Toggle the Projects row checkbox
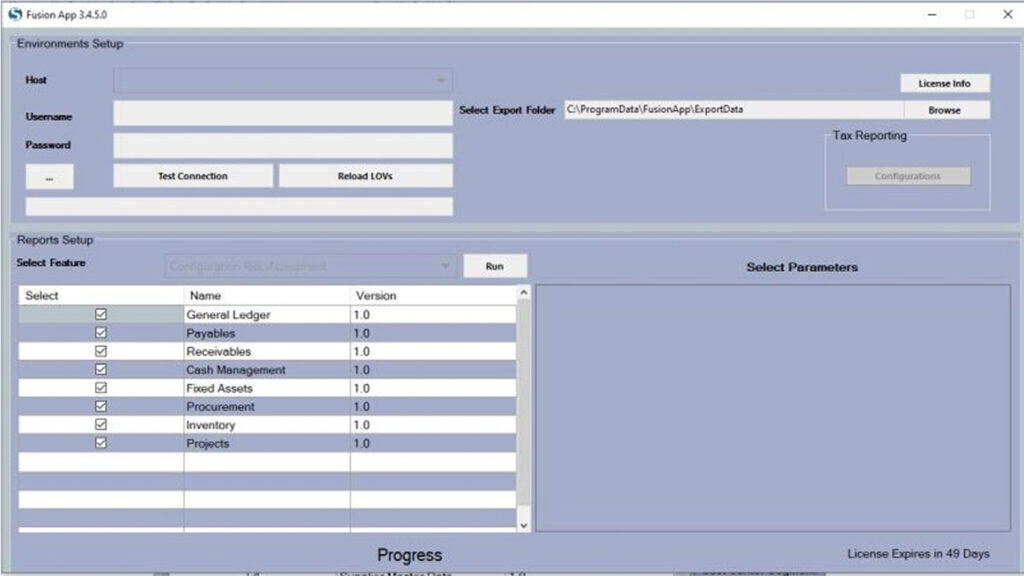 click(101, 443)
